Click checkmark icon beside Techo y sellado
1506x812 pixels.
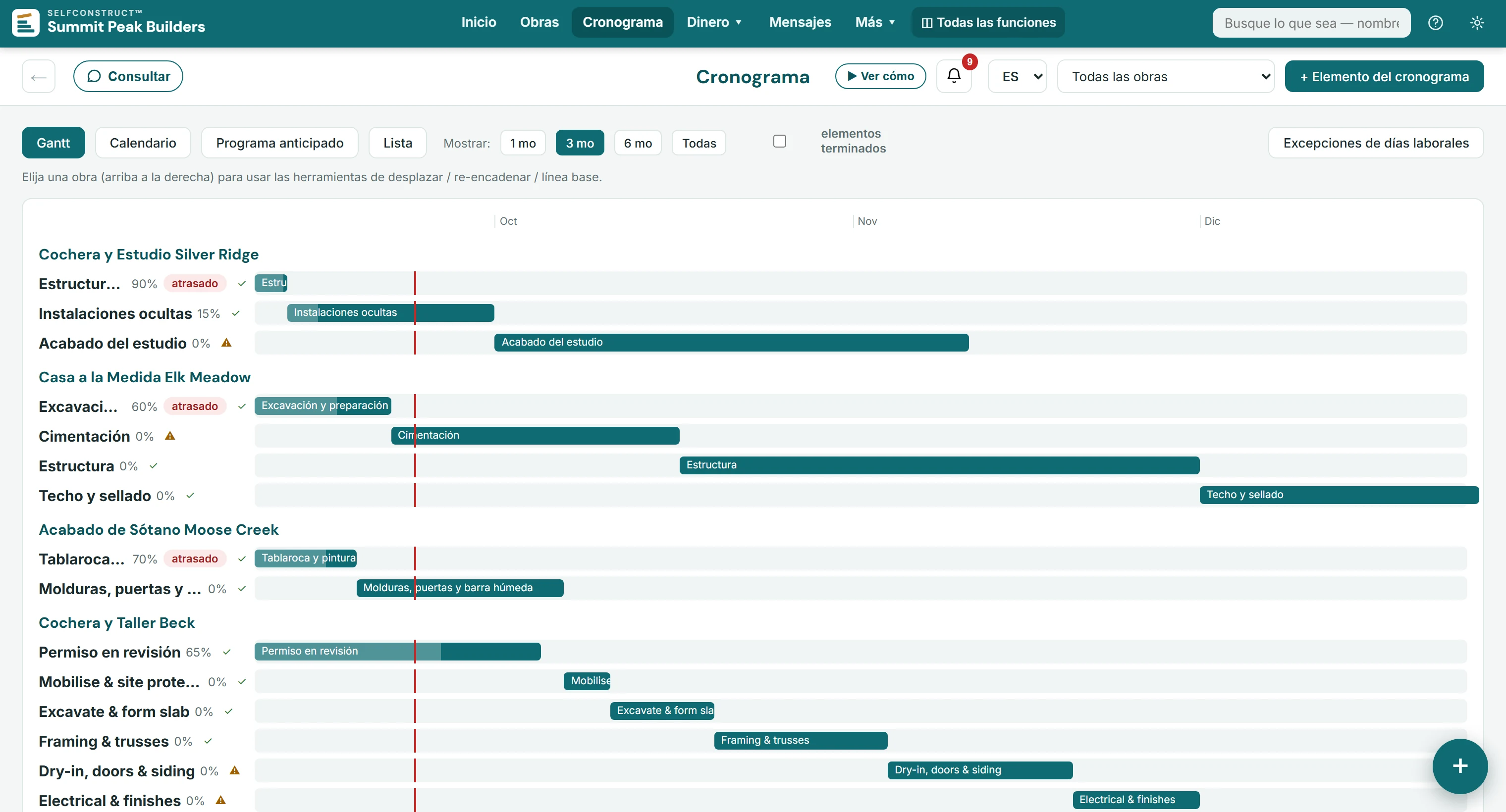tap(190, 496)
